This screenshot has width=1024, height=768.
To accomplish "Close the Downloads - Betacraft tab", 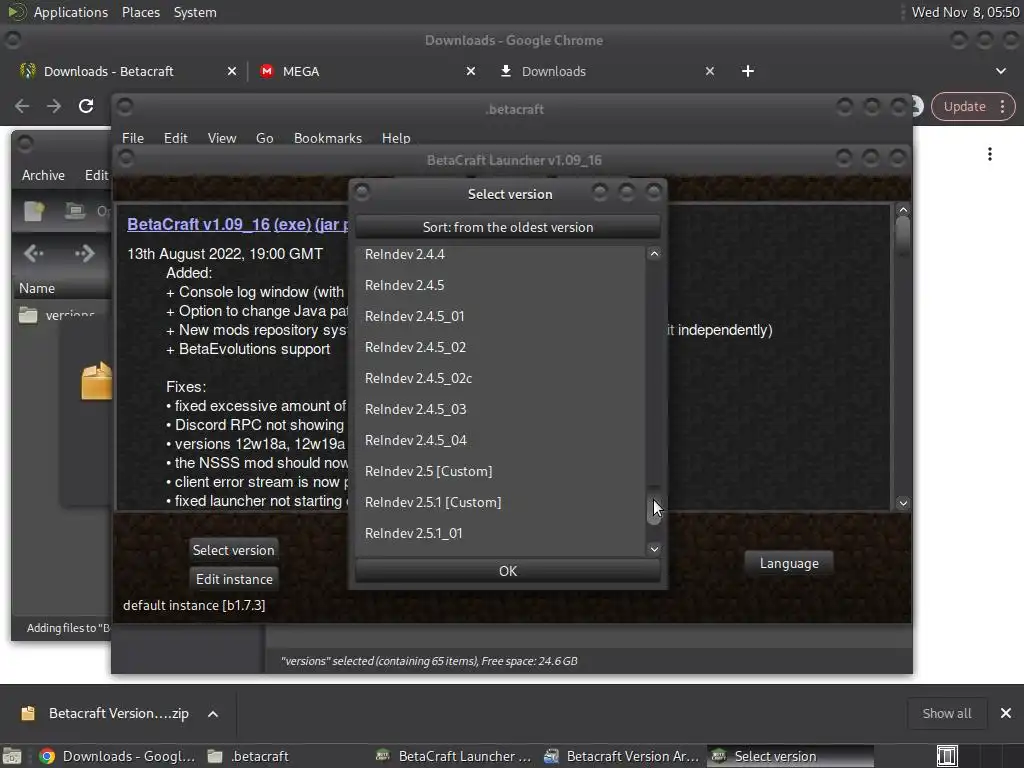I will (232, 71).
